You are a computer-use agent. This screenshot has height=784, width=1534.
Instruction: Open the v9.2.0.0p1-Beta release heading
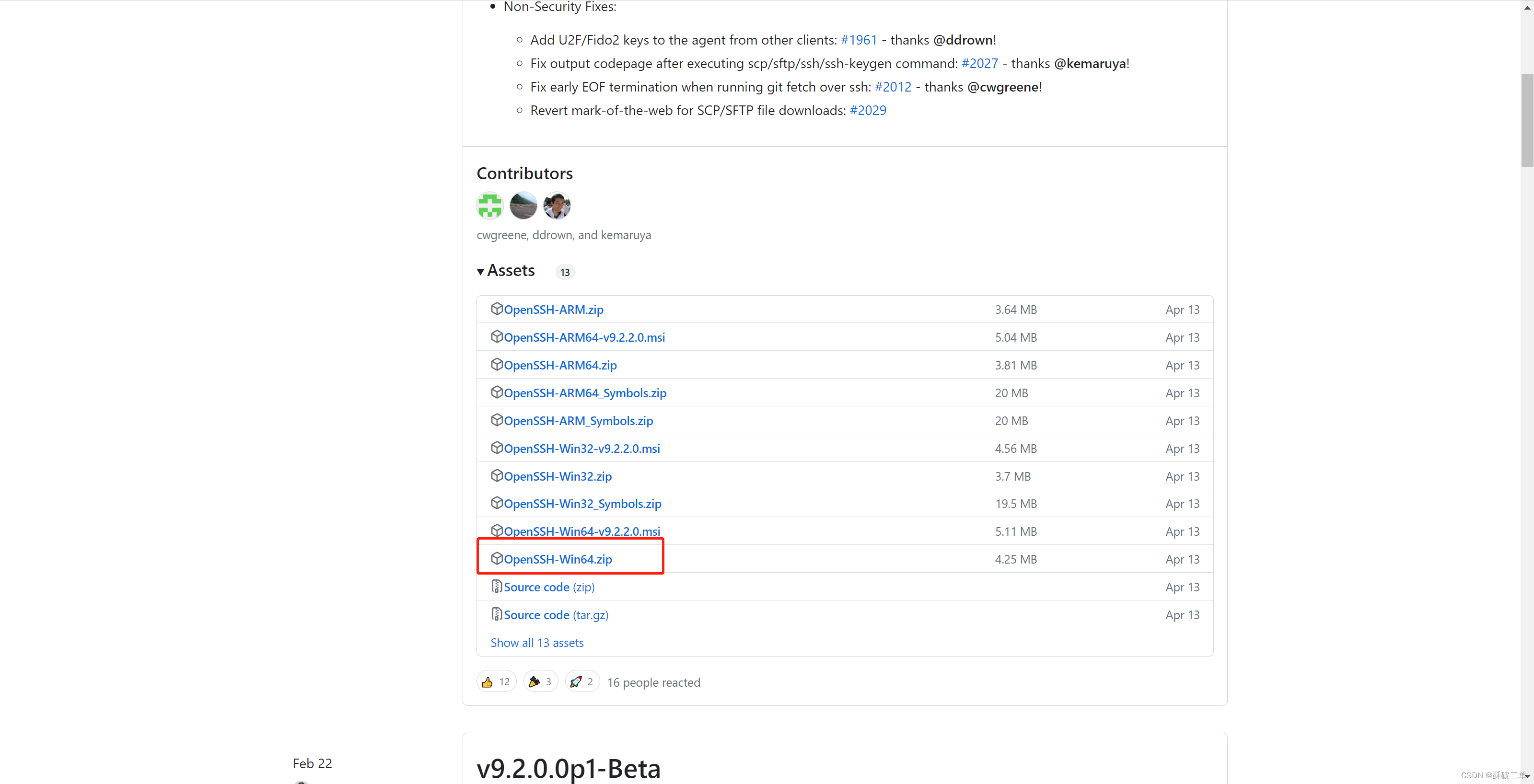[568, 769]
